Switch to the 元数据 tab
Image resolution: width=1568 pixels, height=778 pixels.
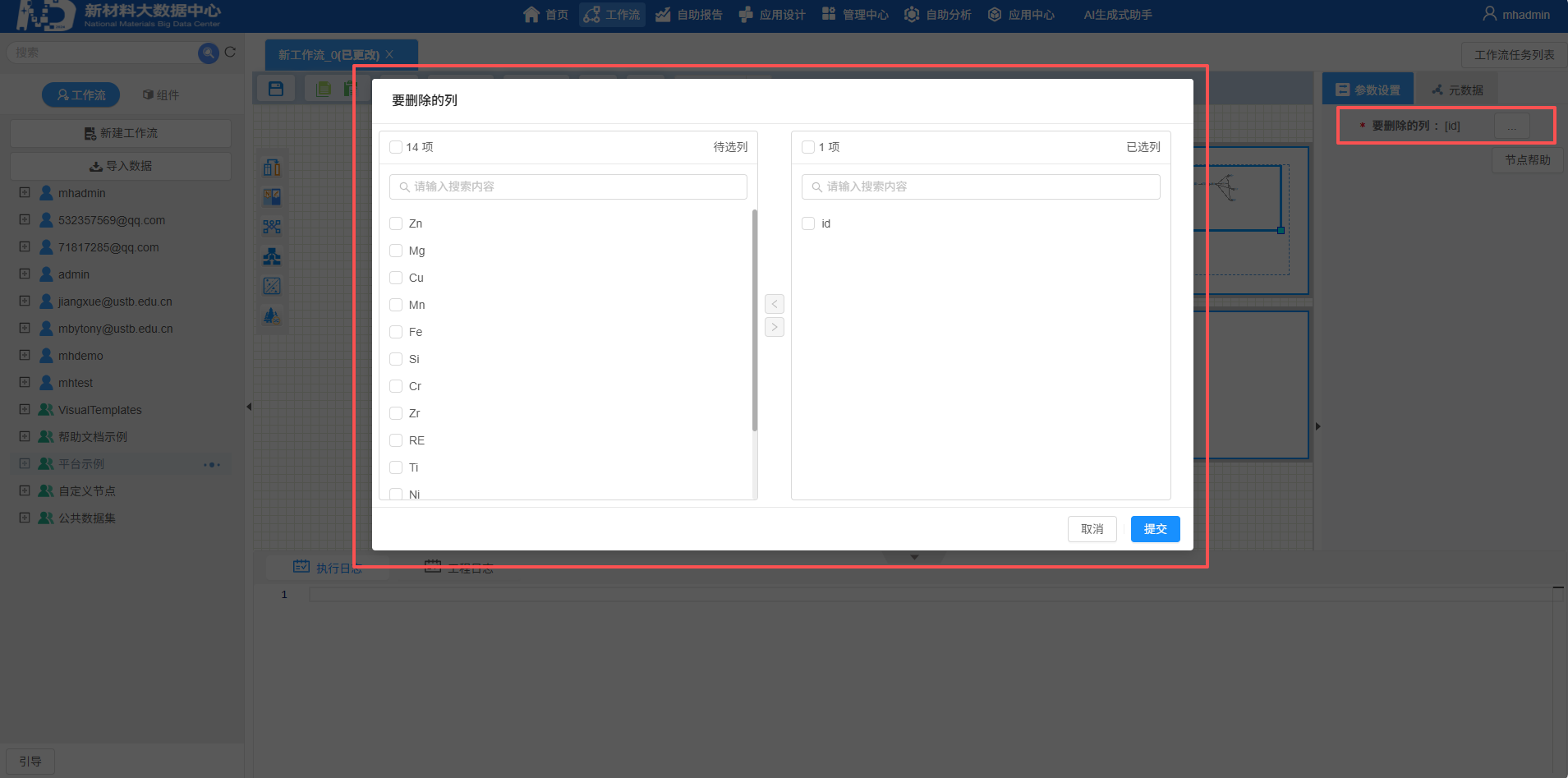[x=1457, y=90]
